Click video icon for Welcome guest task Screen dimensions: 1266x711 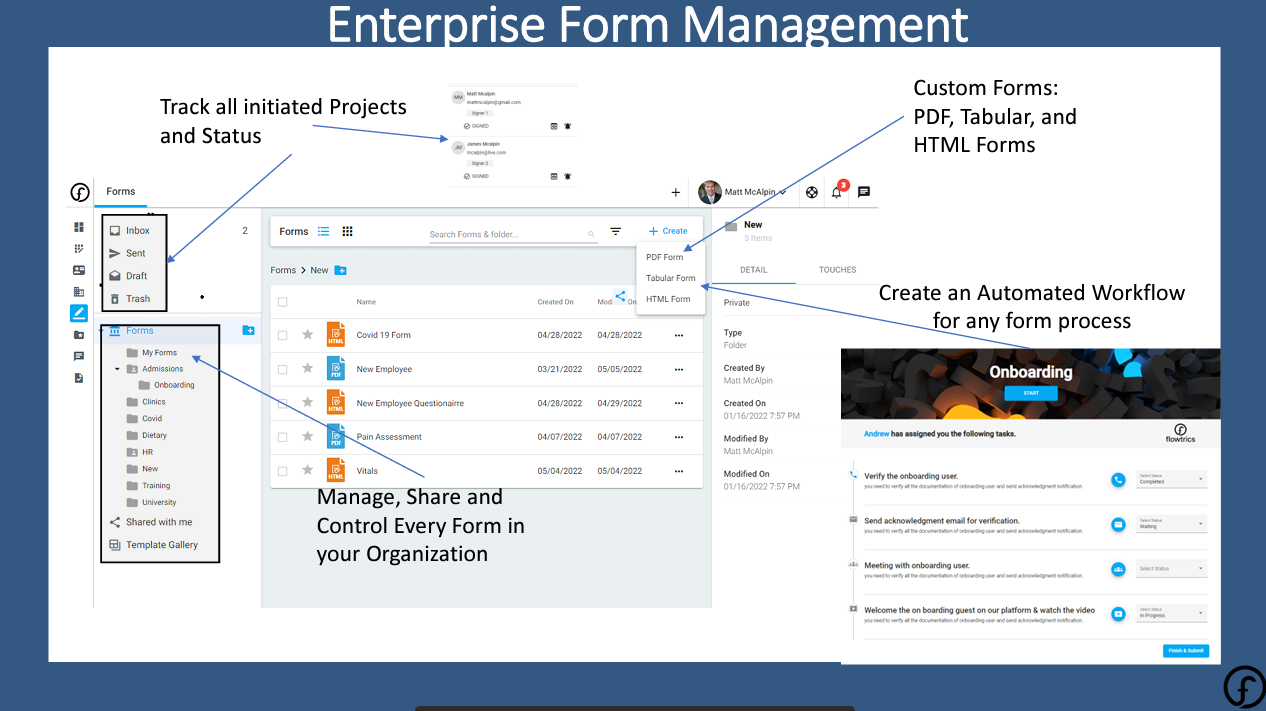(x=1118, y=613)
